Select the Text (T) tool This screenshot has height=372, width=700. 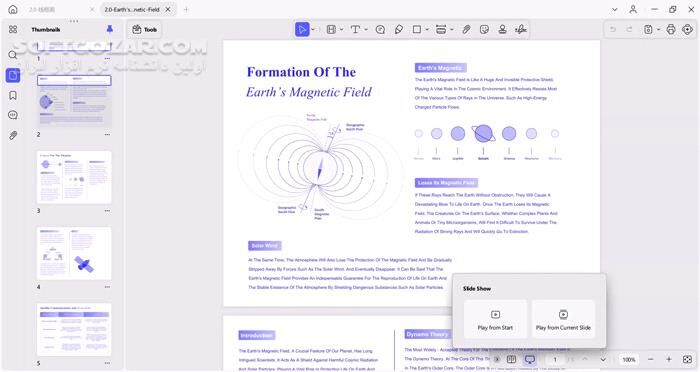(355, 29)
